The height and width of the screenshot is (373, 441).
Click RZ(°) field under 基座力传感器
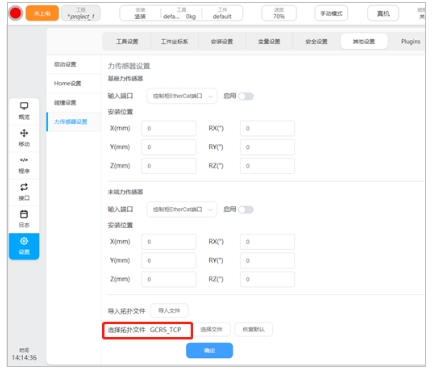(267, 166)
